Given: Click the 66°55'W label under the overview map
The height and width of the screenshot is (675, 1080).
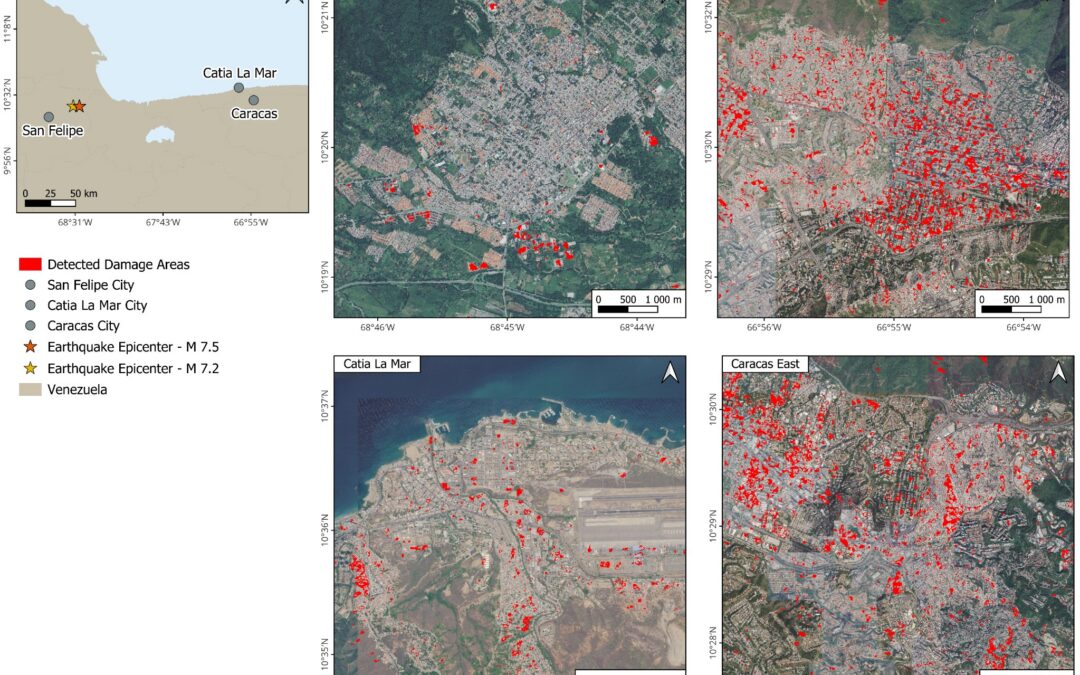Looking at the screenshot, I should tap(251, 222).
